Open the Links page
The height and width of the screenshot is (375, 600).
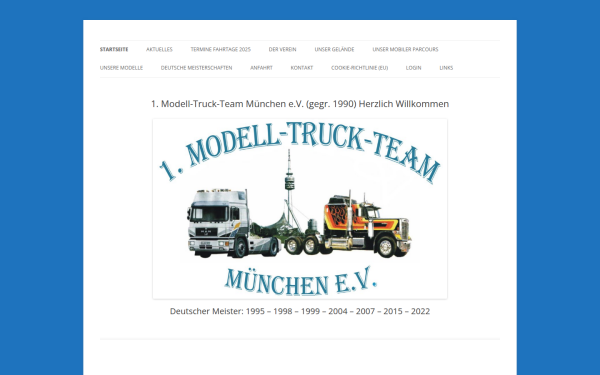(x=446, y=68)
